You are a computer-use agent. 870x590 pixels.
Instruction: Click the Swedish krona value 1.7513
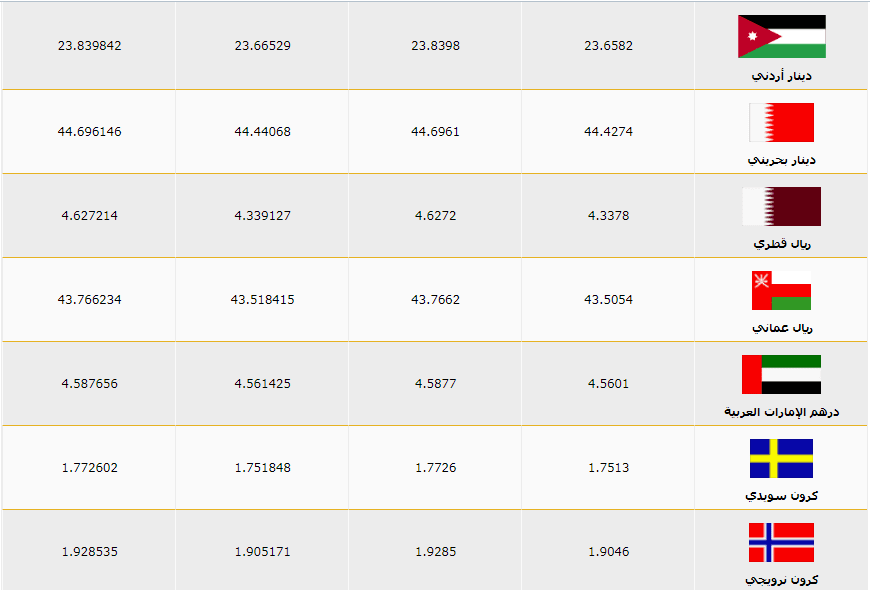point(608,467)
